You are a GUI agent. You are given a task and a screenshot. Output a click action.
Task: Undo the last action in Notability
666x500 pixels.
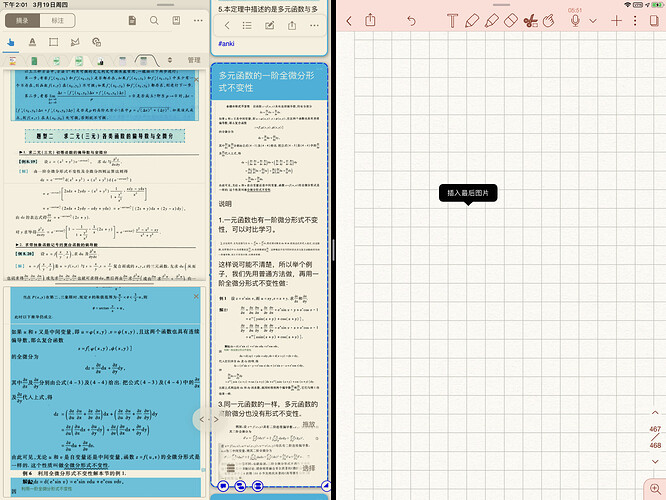pos(411,21)
